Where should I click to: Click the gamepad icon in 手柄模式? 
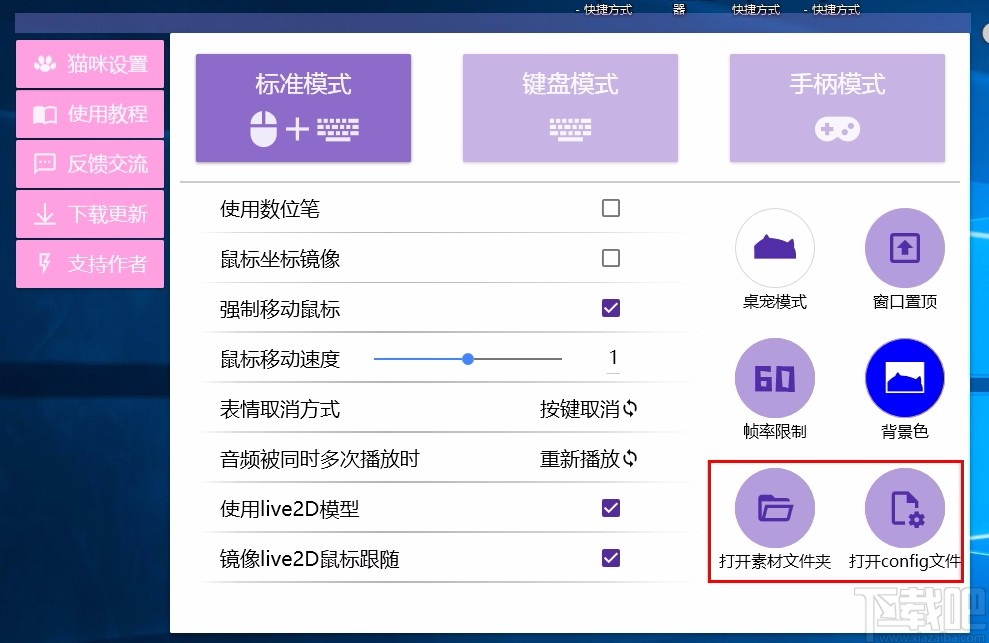point(837,129)
